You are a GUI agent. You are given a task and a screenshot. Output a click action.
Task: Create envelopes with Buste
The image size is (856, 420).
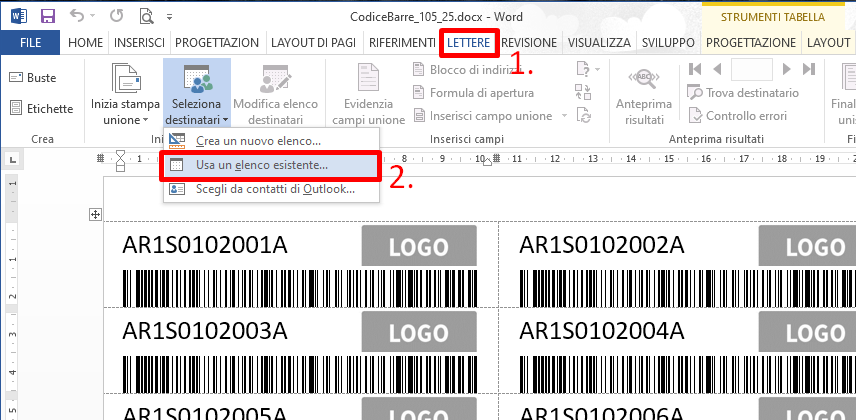point(33,78)
